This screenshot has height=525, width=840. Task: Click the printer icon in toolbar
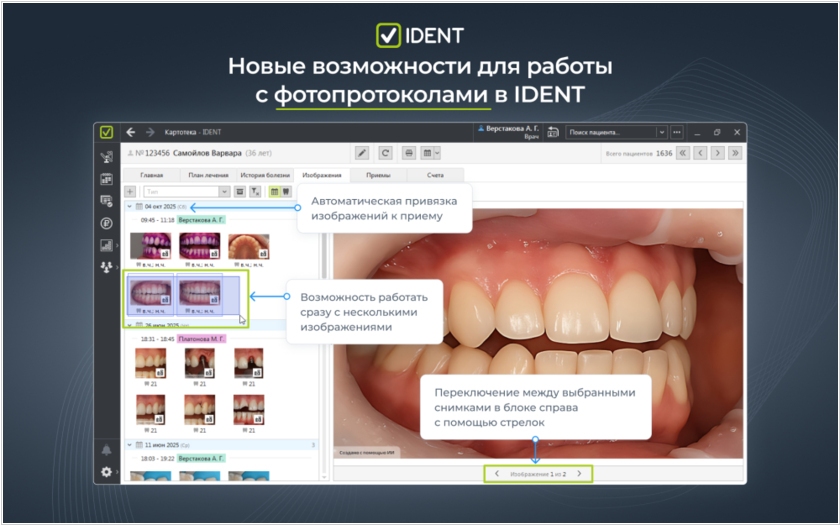[408, 153]
